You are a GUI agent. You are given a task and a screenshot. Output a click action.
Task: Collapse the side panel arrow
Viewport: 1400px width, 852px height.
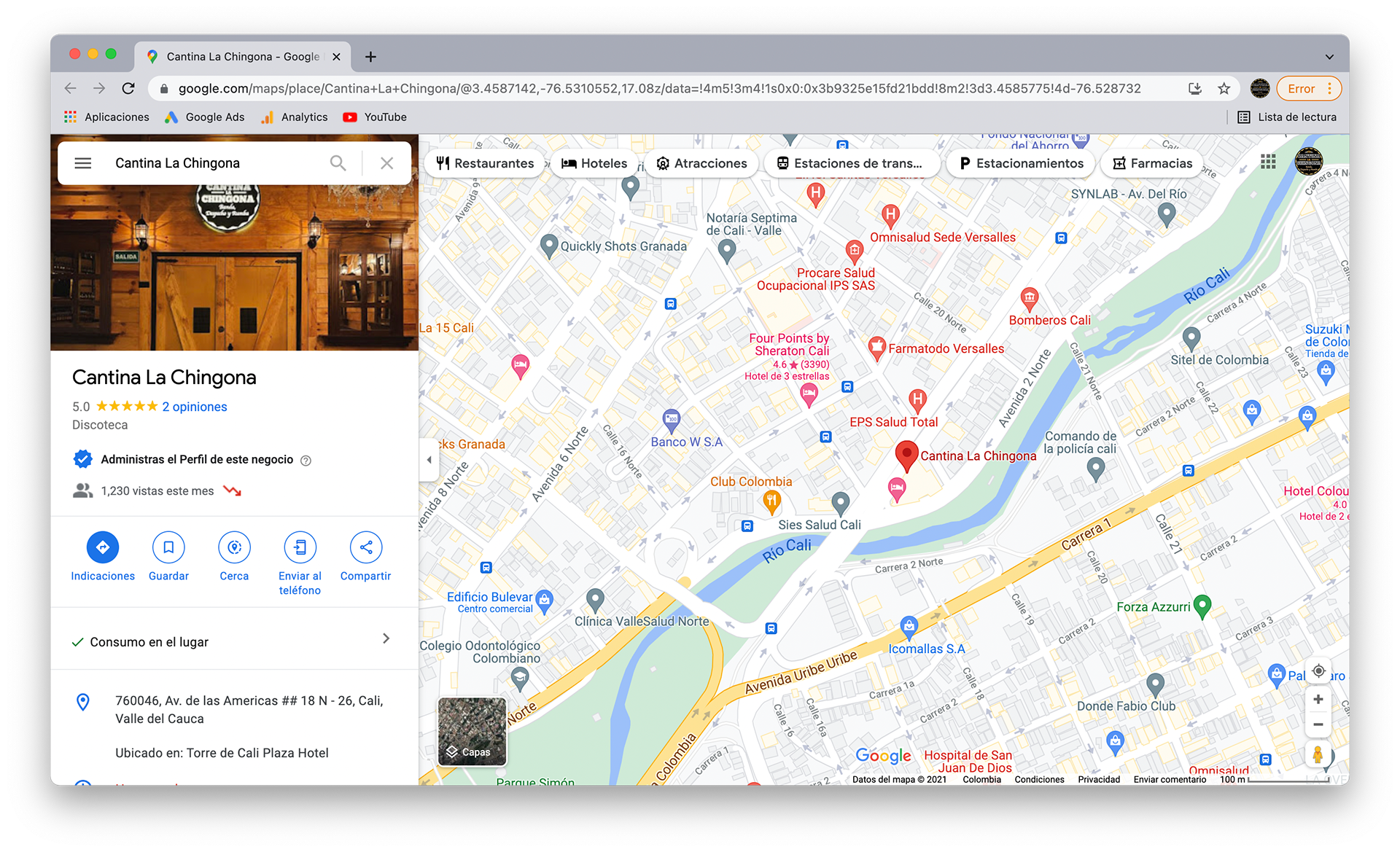(429, 460)
